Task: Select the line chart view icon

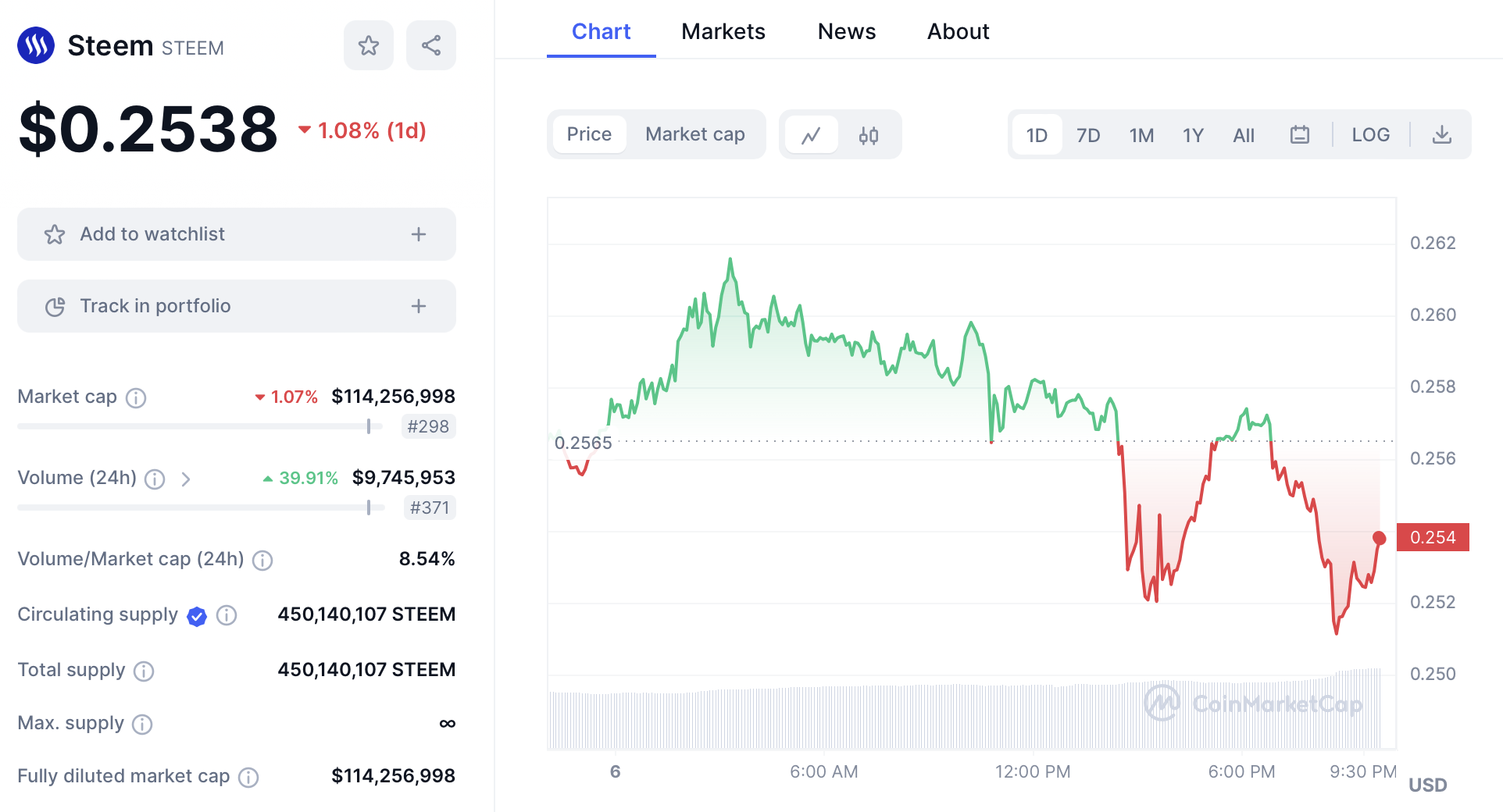Action: [812, 135]
